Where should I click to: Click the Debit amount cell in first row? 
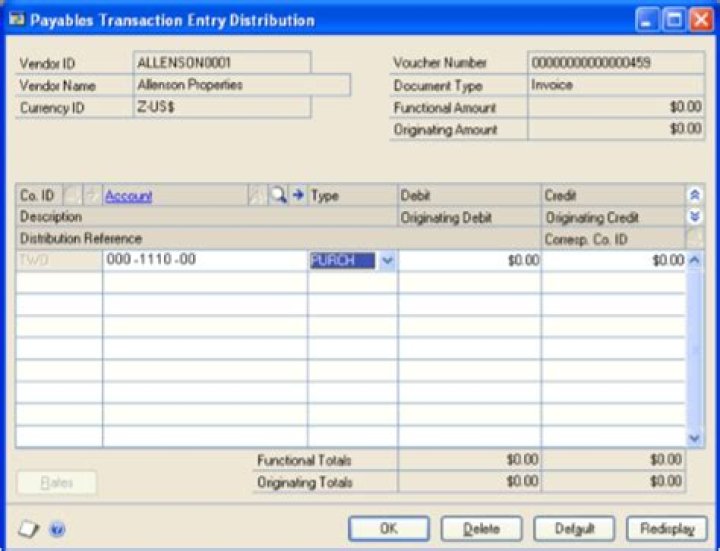tap(469, 260)
